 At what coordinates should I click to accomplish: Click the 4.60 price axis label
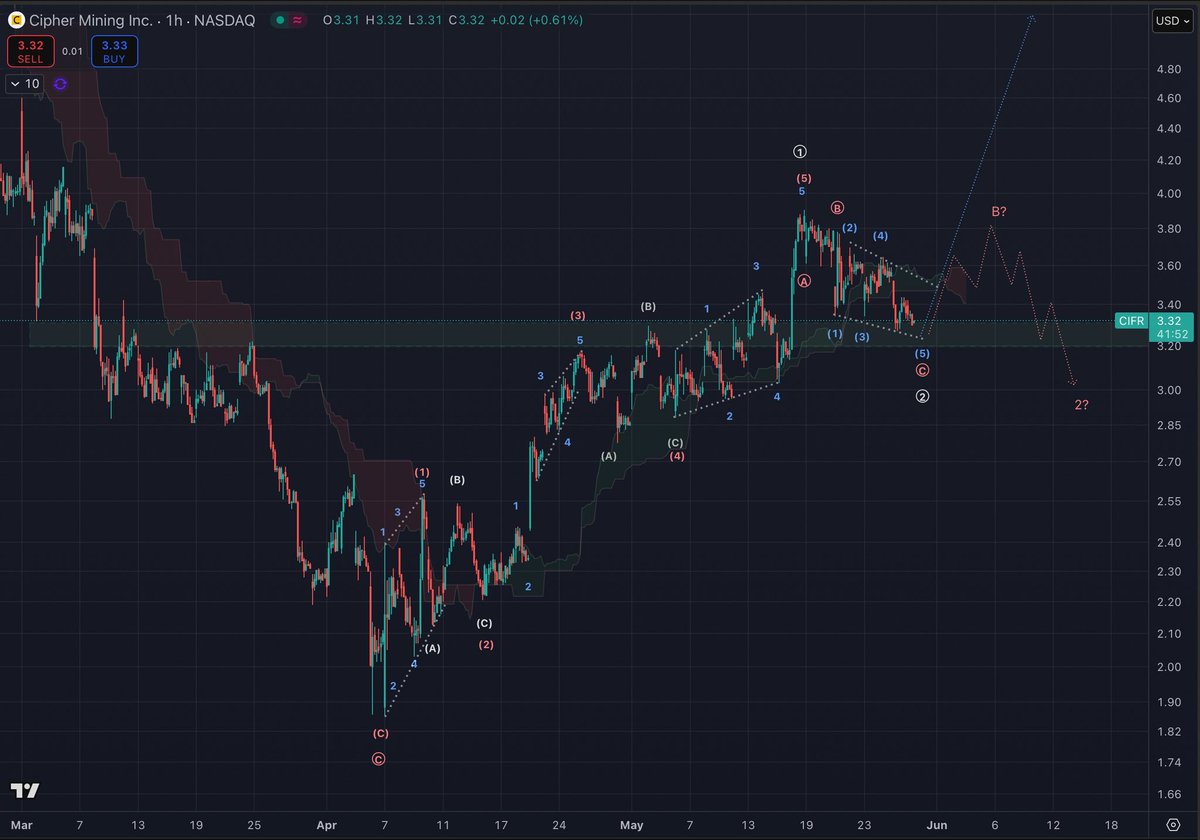pos(1170,98)
